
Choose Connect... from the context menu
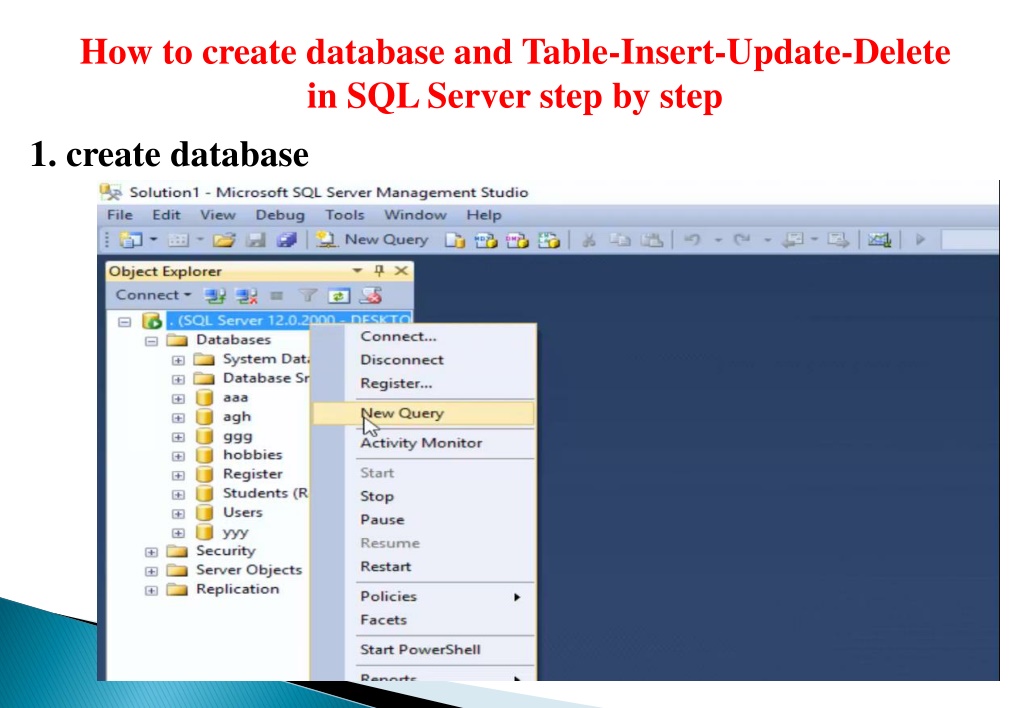click(424, 337)
